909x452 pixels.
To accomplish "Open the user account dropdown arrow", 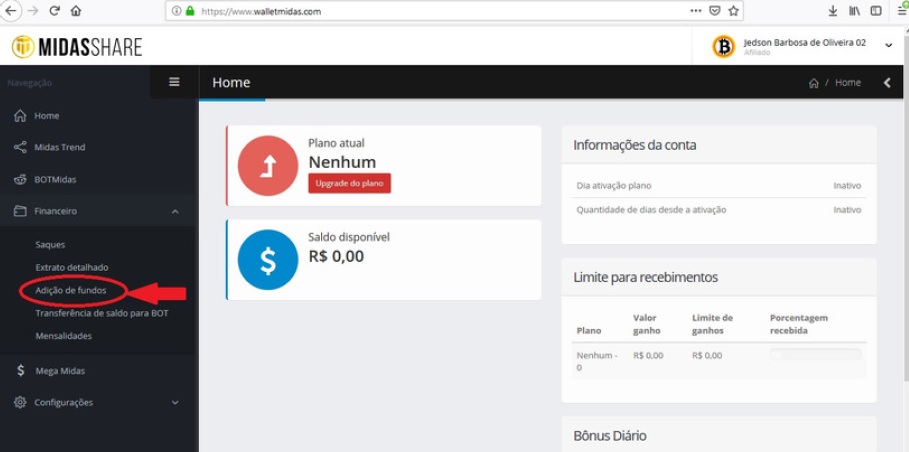I will pos(889,46).
